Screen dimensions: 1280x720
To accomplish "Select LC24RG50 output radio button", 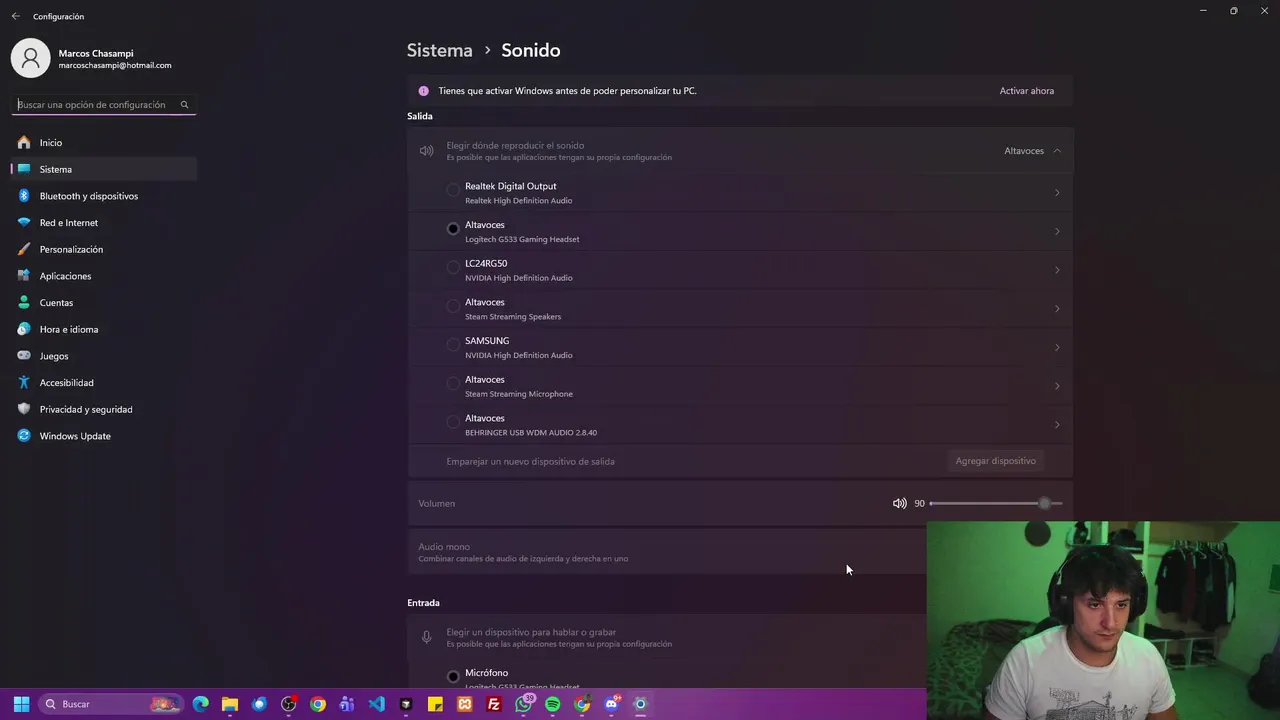I will (x=453, y=267).
